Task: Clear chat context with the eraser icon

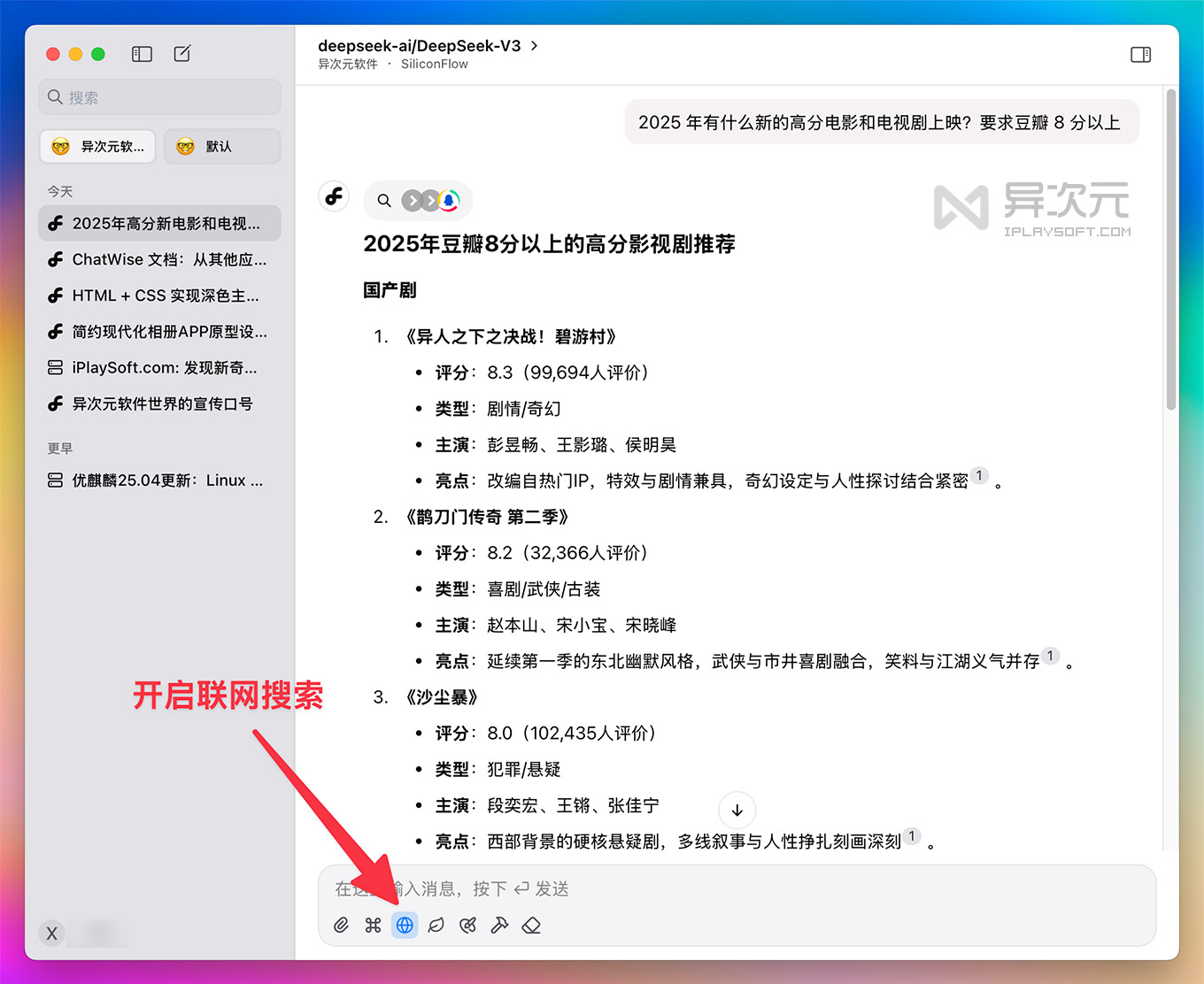Action: (531, 925)
